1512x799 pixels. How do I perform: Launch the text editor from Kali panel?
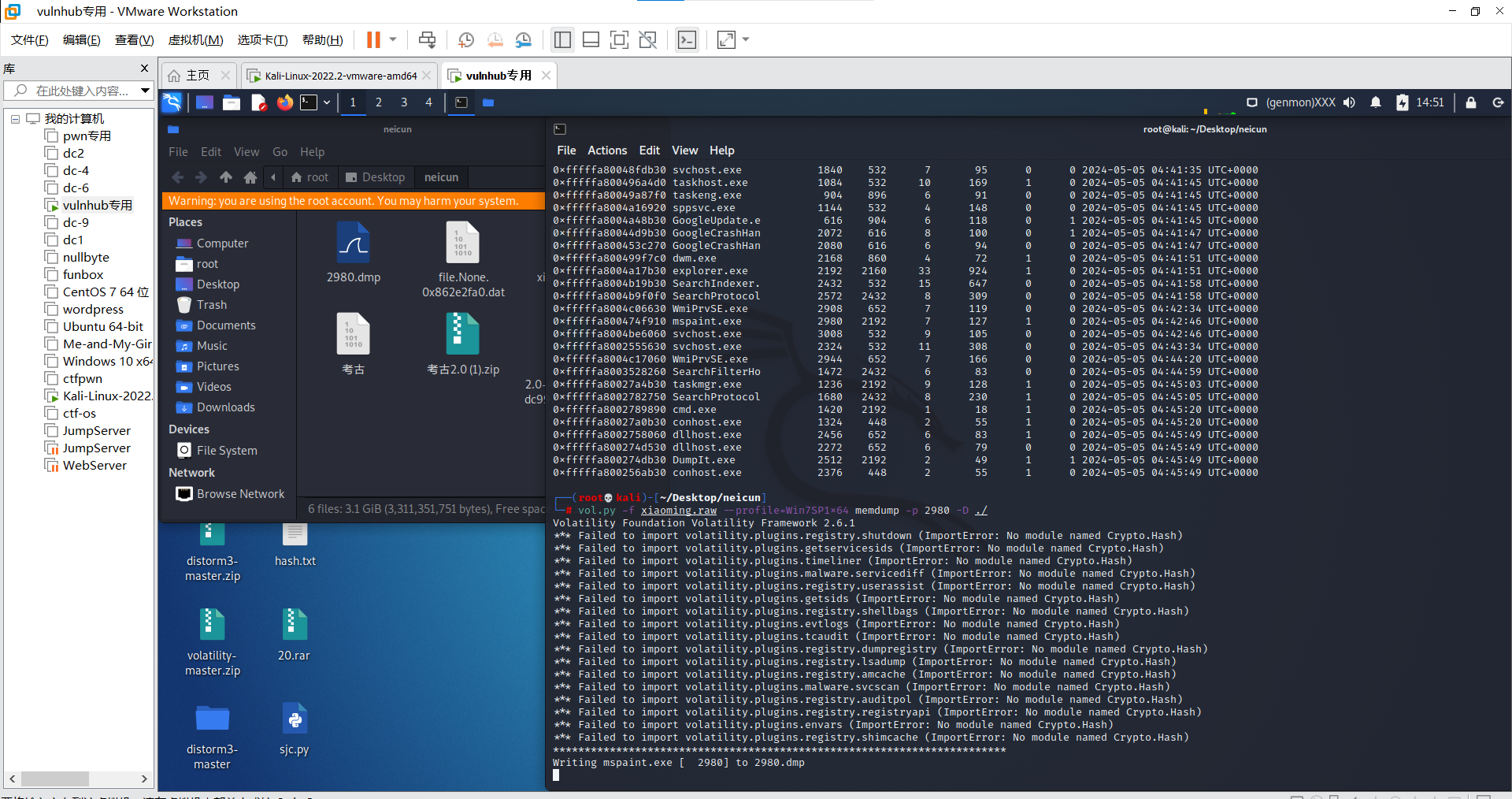(x=258, y=102)
